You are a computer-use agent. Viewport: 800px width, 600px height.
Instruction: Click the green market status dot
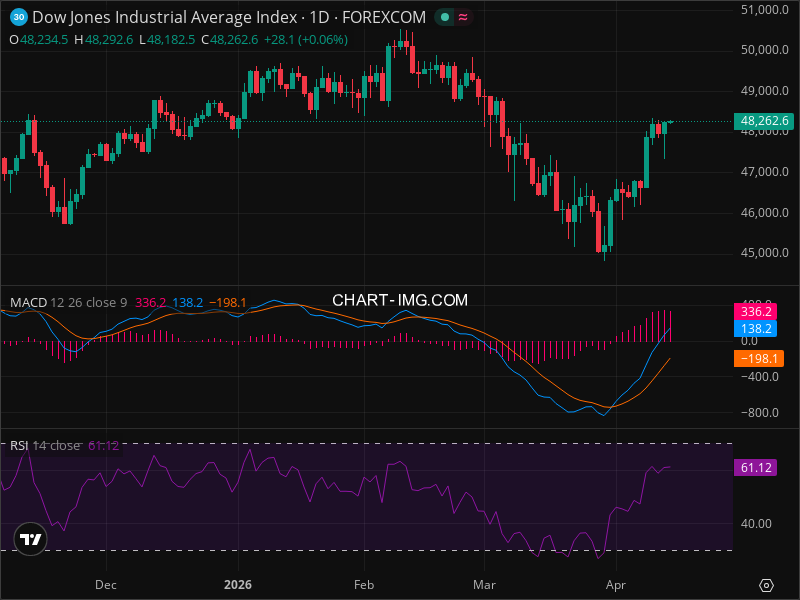(x=444, y=17)
